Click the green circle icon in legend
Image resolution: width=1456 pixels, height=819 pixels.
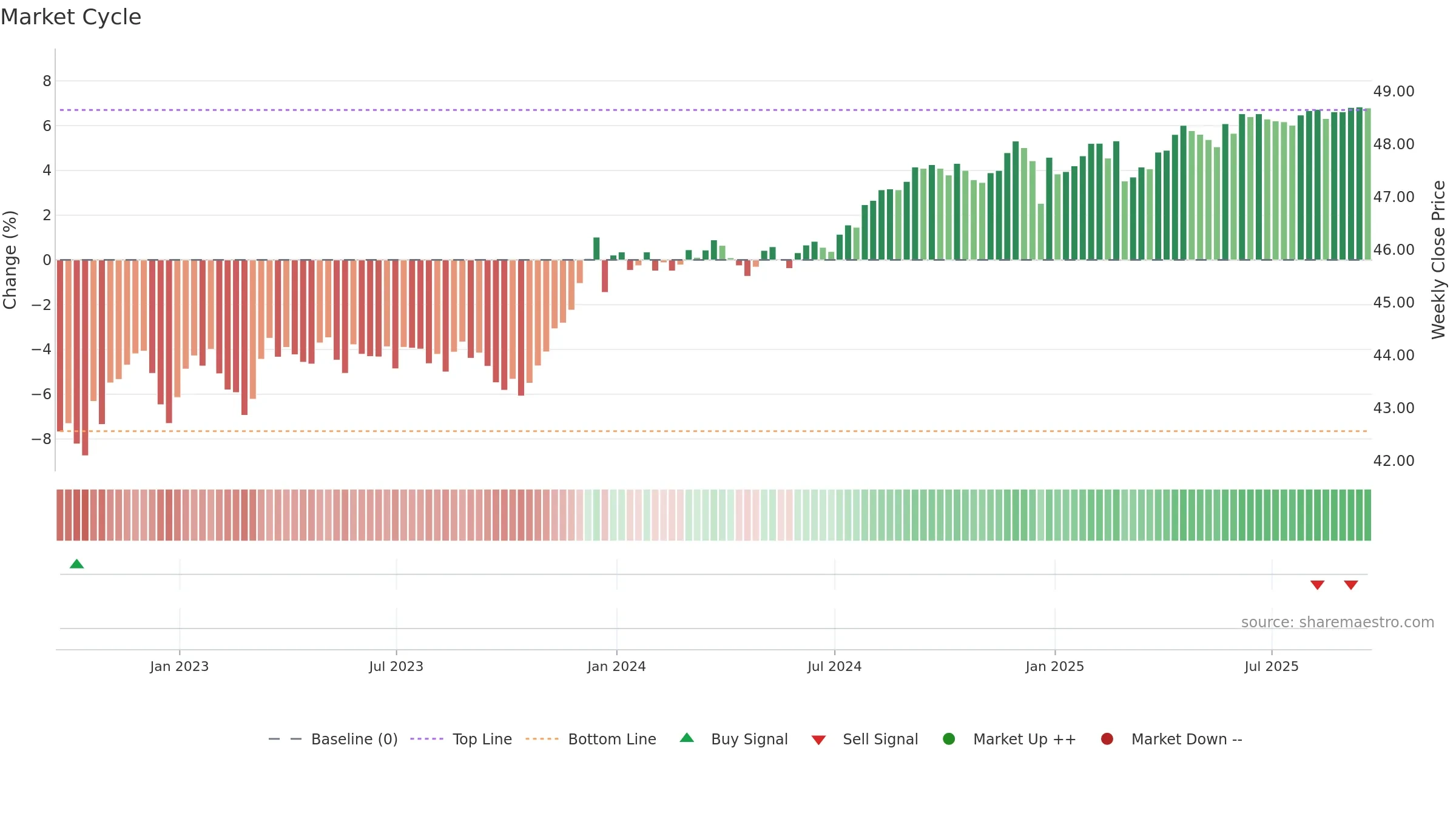pos(949,739)
